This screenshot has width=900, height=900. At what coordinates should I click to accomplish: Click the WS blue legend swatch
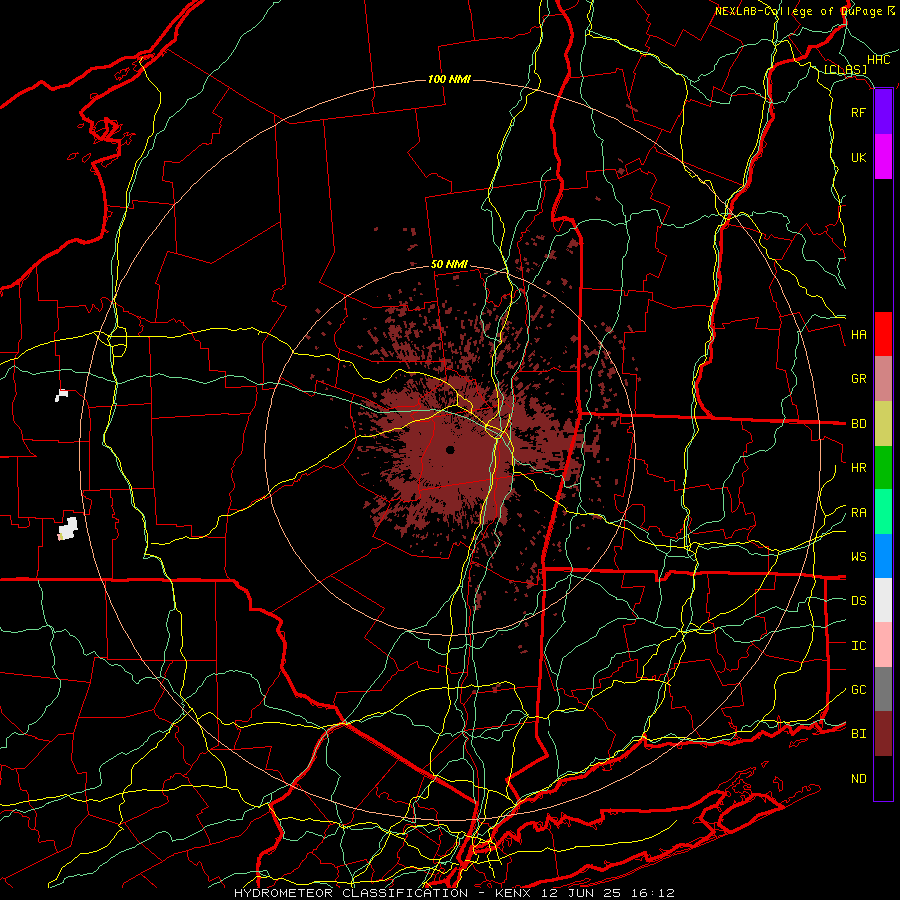883,556
